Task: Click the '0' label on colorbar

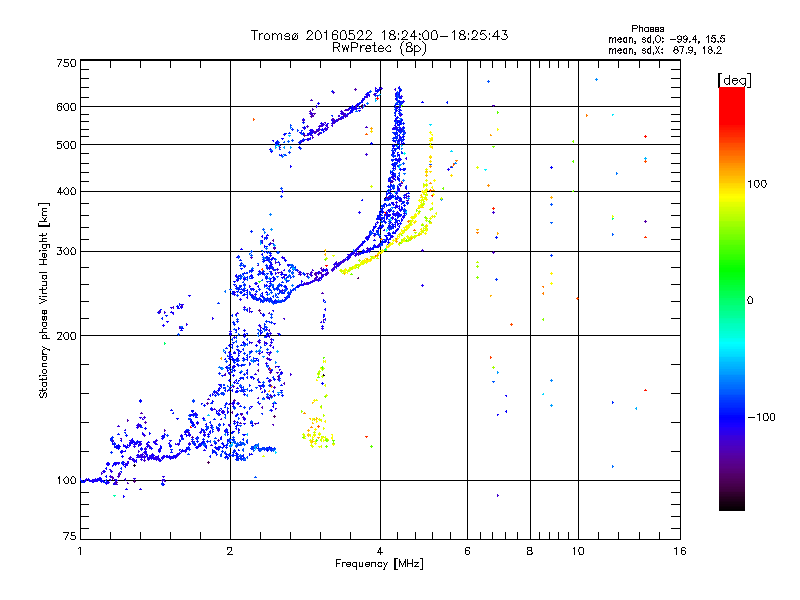Action: [x=750, y=301]
